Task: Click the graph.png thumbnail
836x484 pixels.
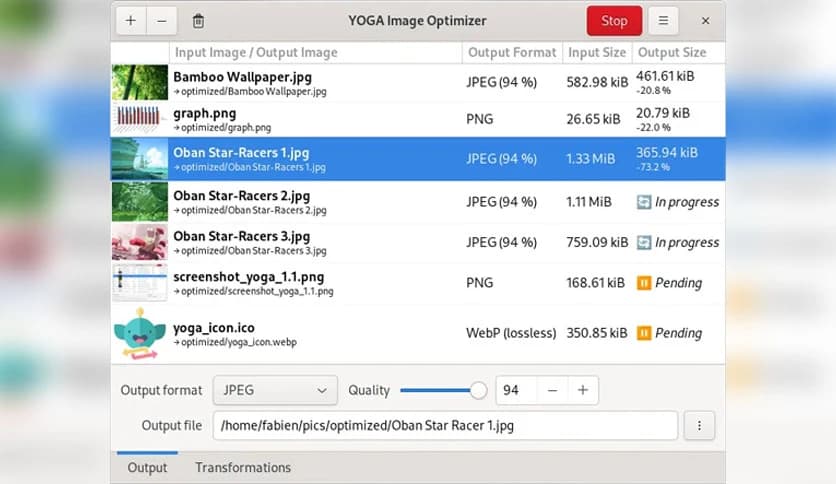Action: 140,119
